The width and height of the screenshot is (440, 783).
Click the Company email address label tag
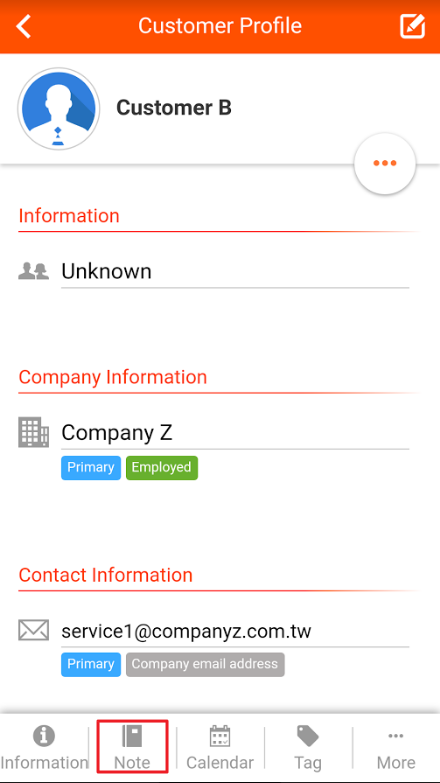(x=205, y=665)
